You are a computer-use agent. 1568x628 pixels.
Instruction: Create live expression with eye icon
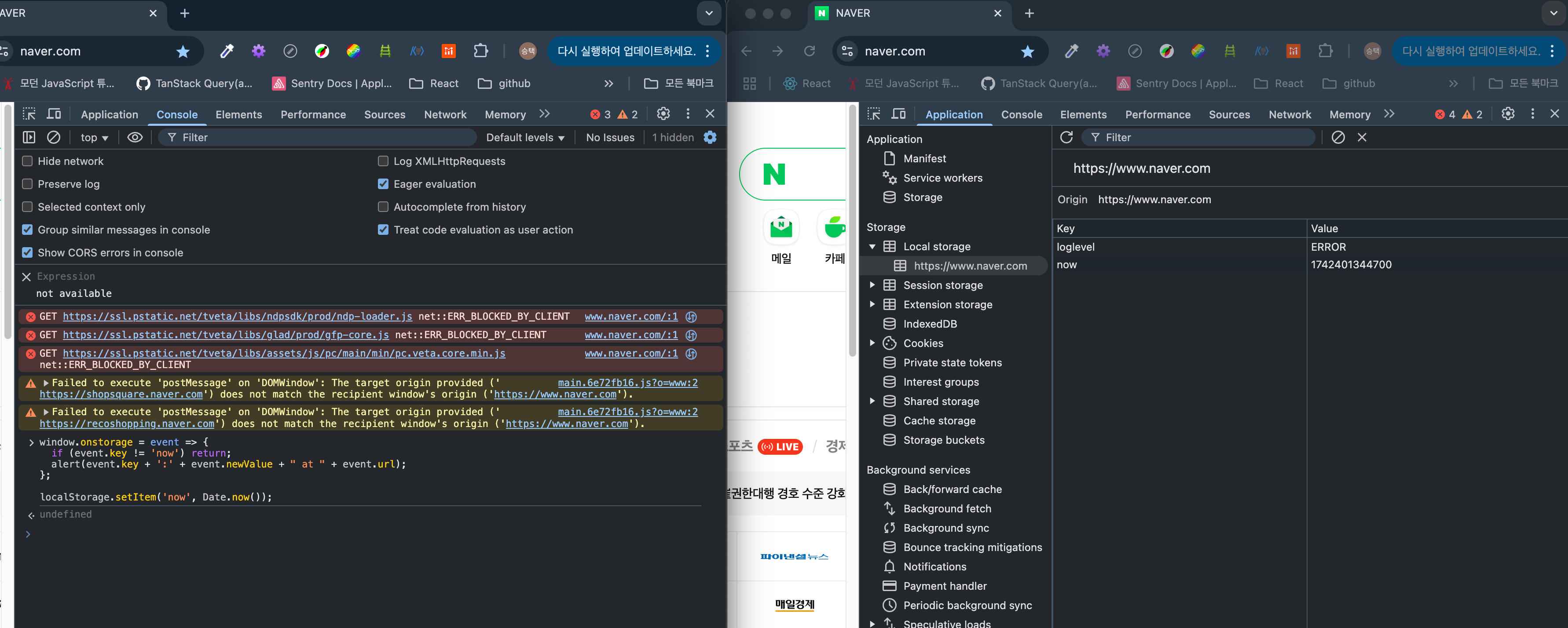tap(135, 138)
